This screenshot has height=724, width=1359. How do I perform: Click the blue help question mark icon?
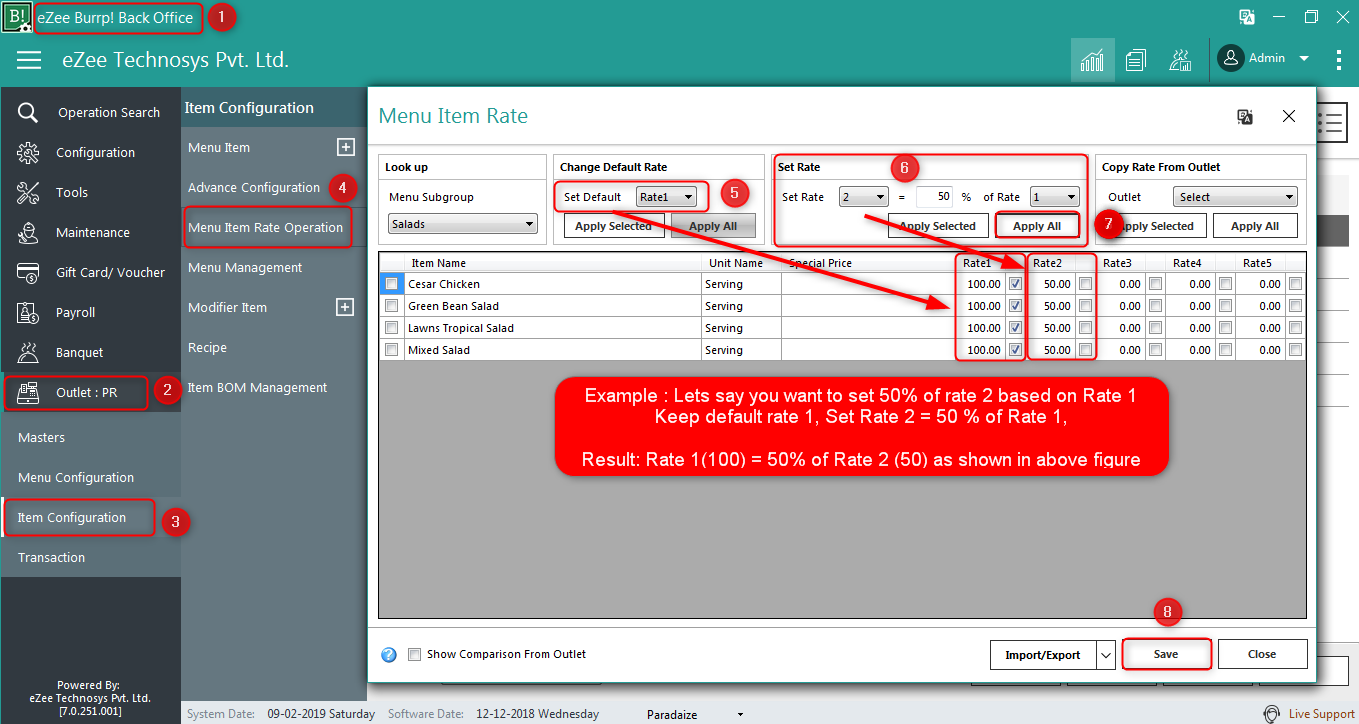[389, 655]
